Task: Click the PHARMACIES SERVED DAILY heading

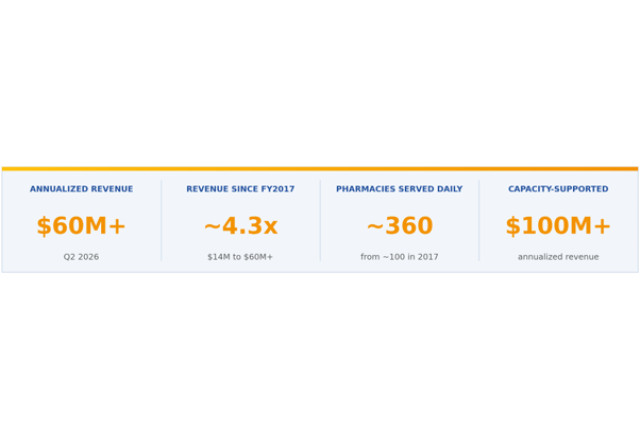Action: (x=399, y=189)
